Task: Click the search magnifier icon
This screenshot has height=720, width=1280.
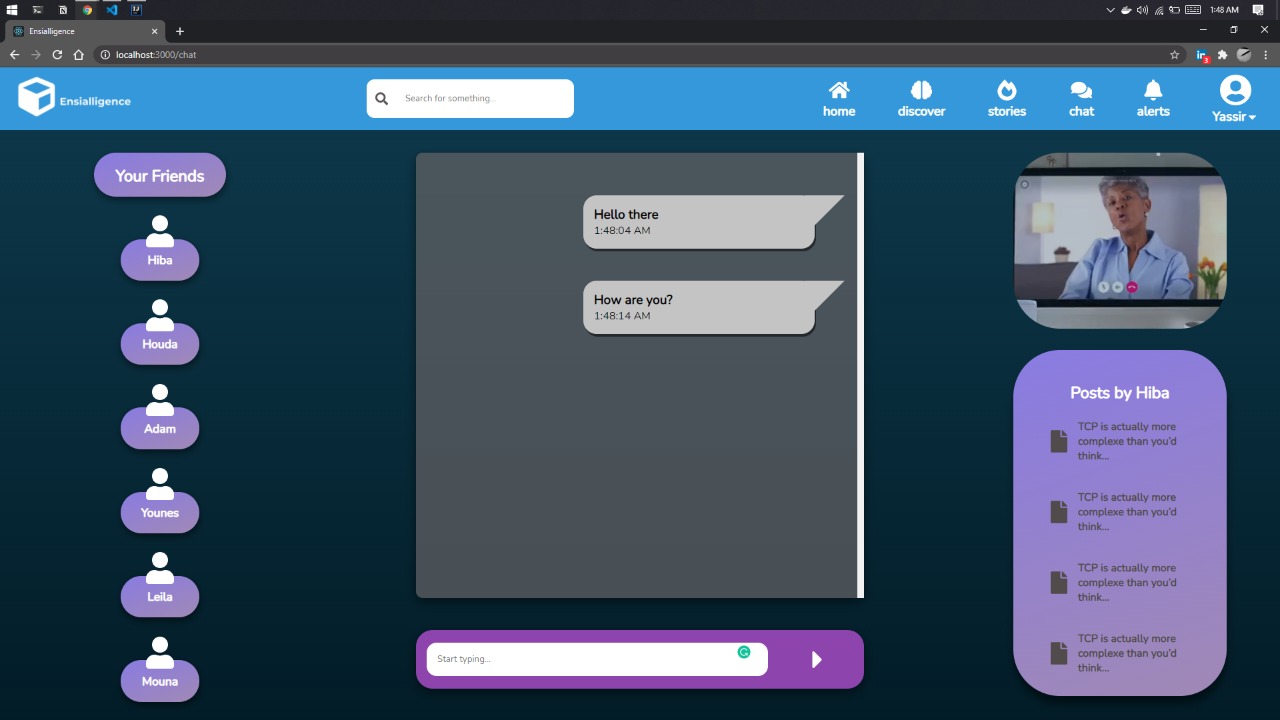Action: 381,98
